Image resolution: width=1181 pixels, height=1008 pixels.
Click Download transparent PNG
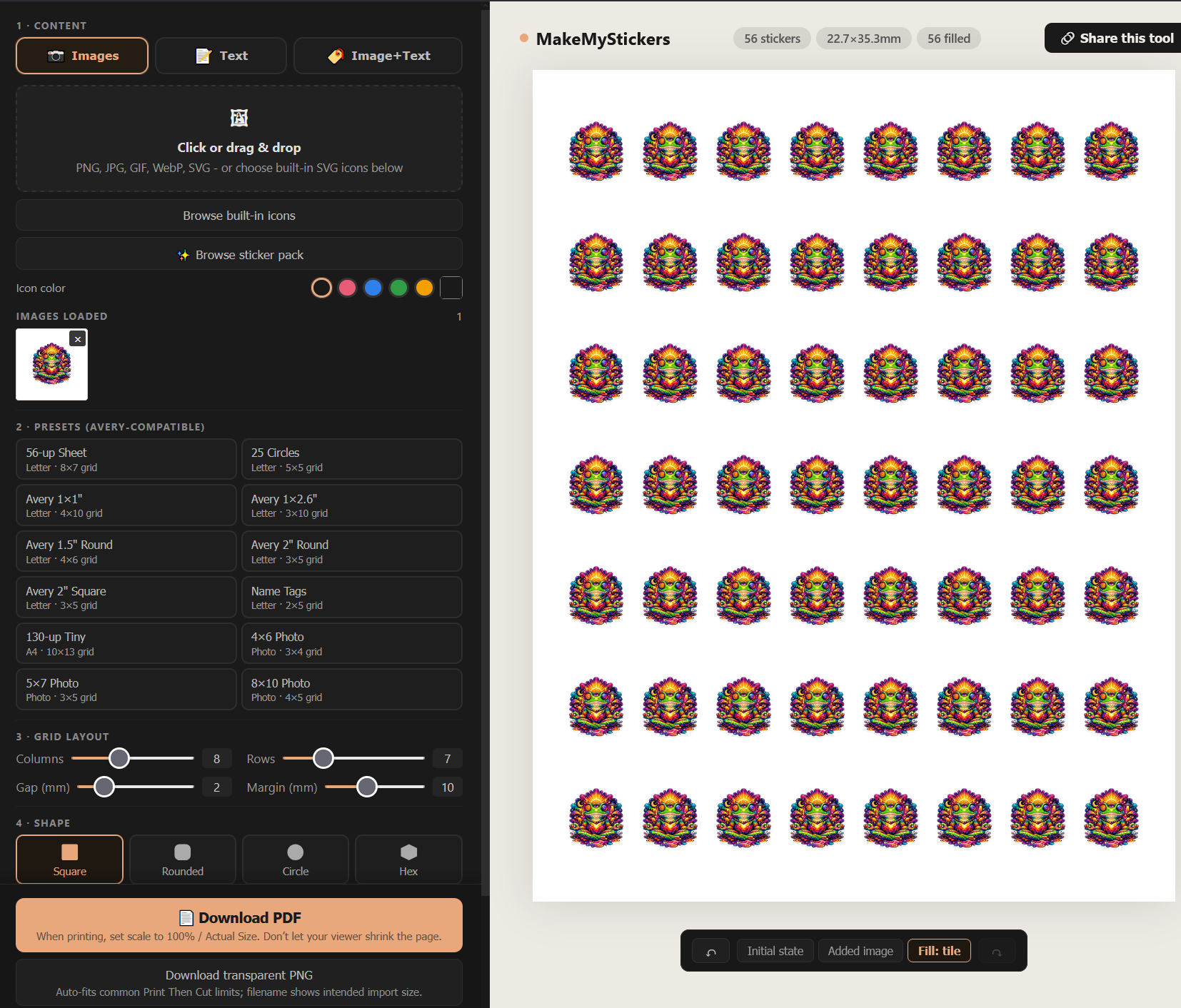239,982
